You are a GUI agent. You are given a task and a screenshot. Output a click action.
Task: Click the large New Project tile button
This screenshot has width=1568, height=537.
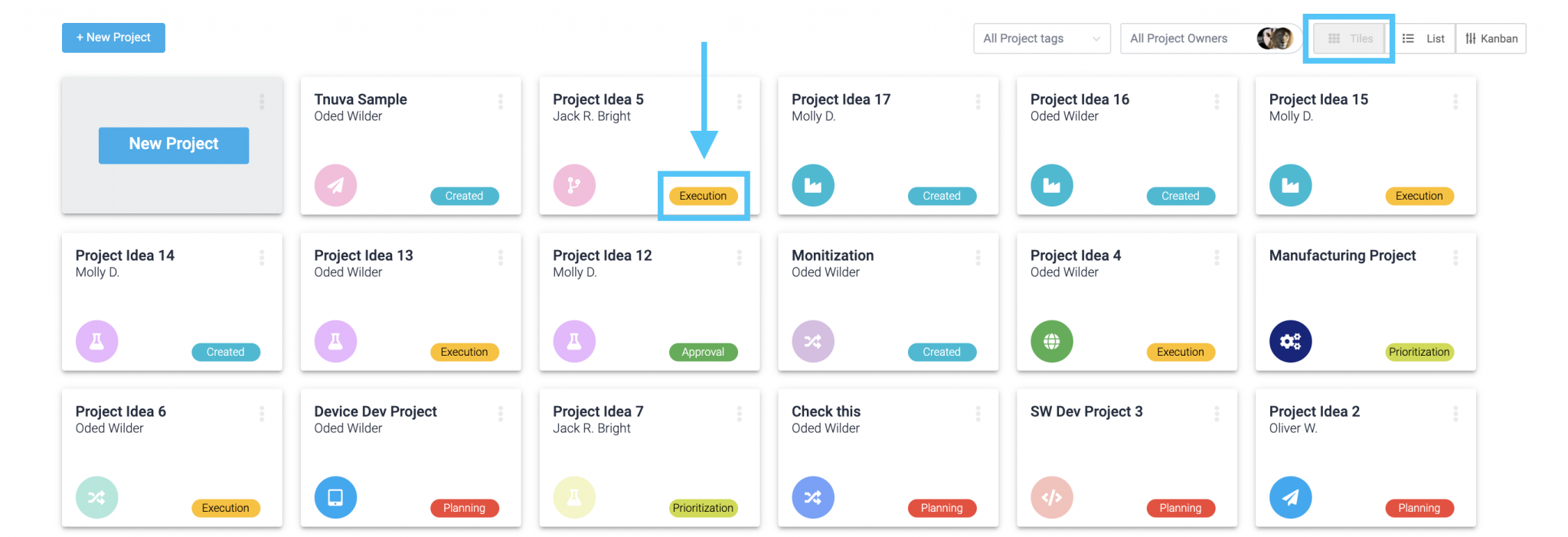[174, 145]
